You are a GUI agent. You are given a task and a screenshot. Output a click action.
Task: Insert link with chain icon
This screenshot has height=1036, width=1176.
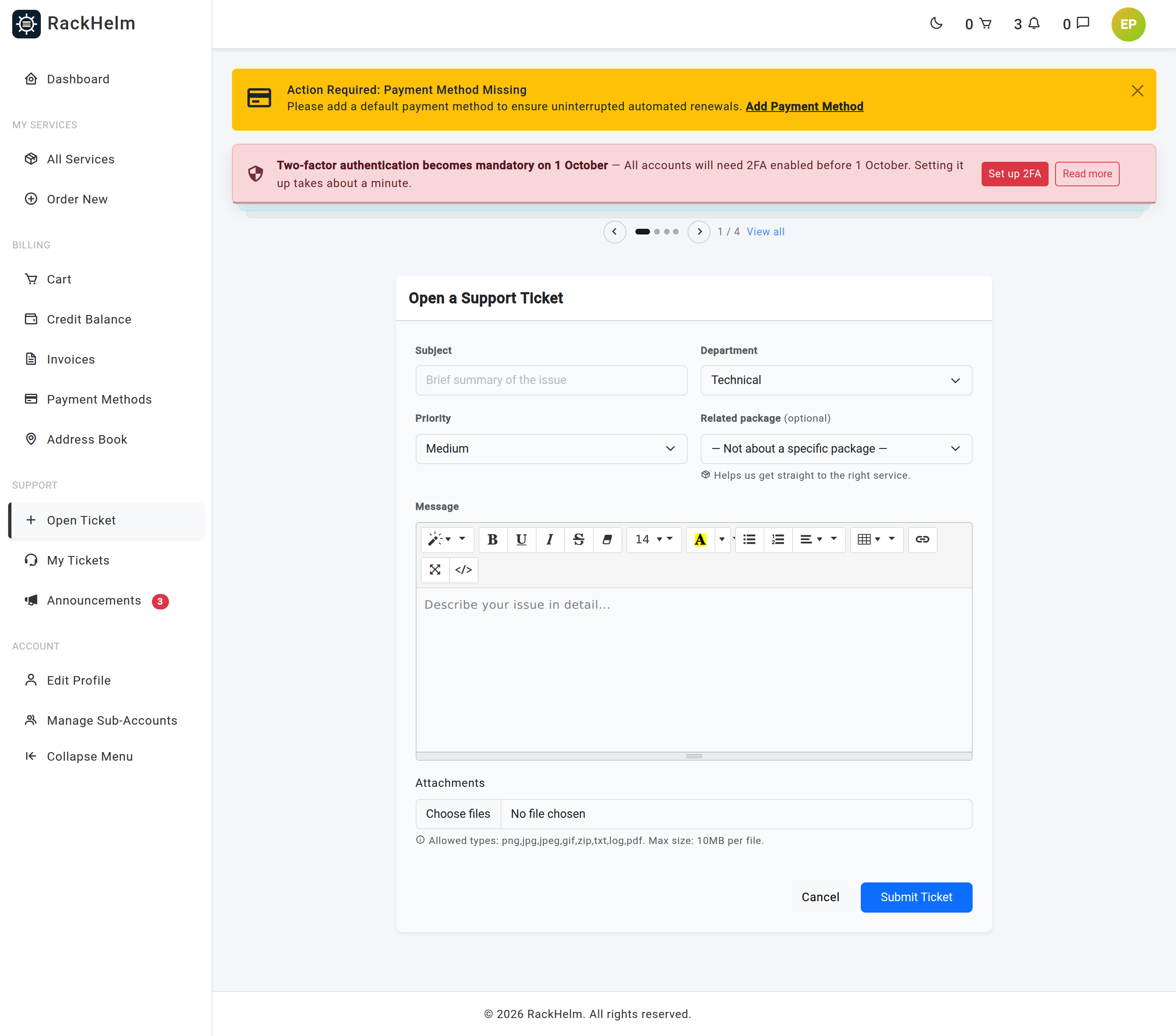(x=922, y=540)
